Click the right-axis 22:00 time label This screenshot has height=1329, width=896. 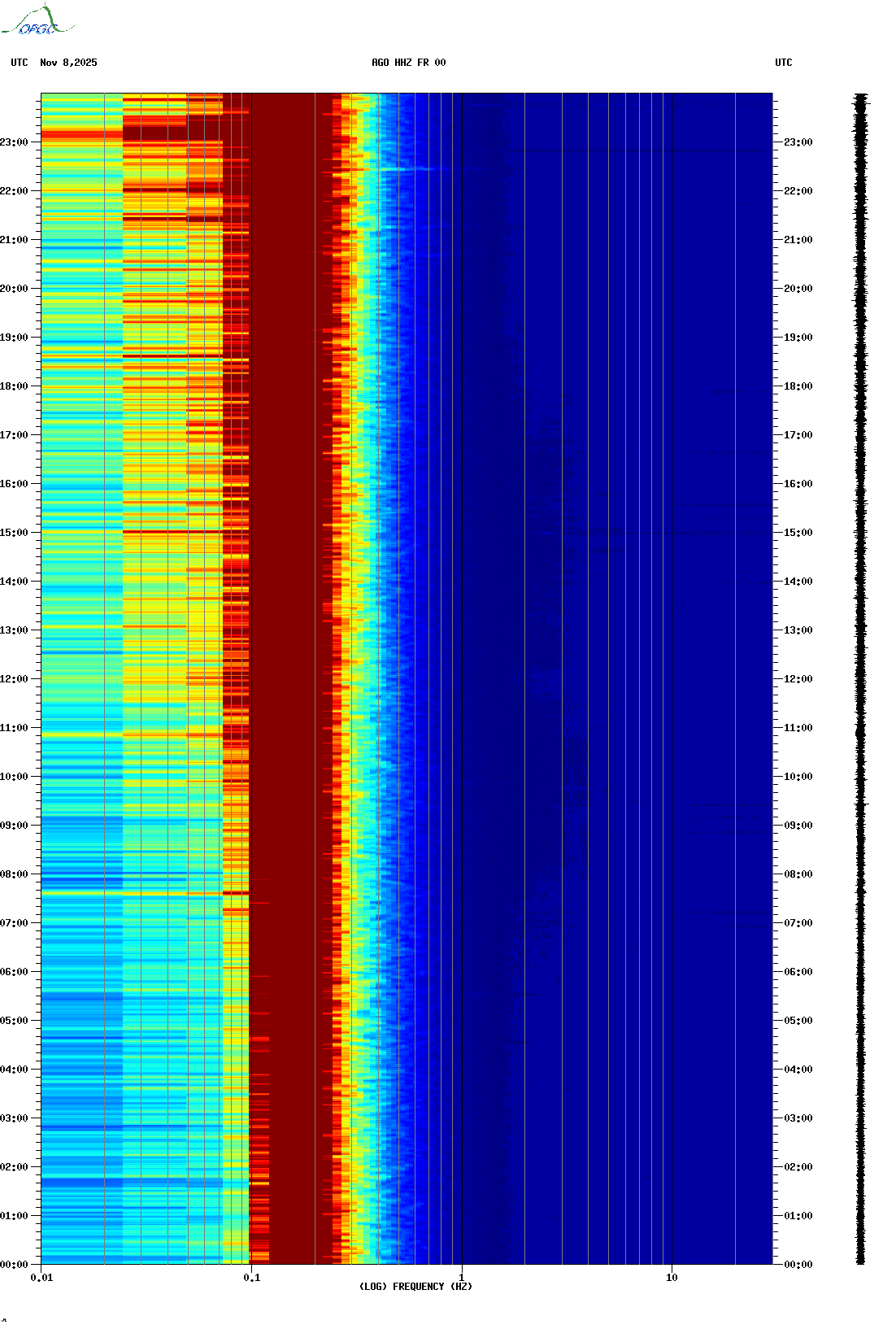(x=798, y=191)
